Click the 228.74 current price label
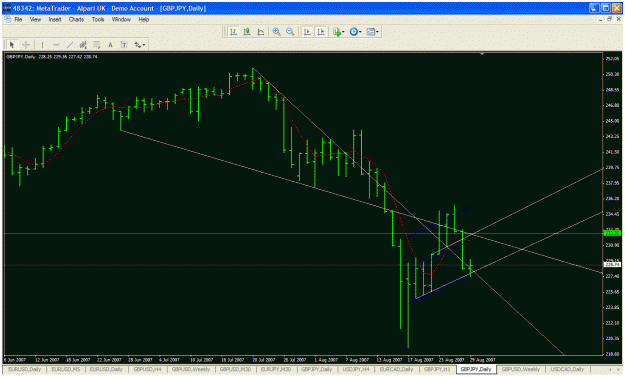The height and width of the screenshot is (377, 625). 612,264
